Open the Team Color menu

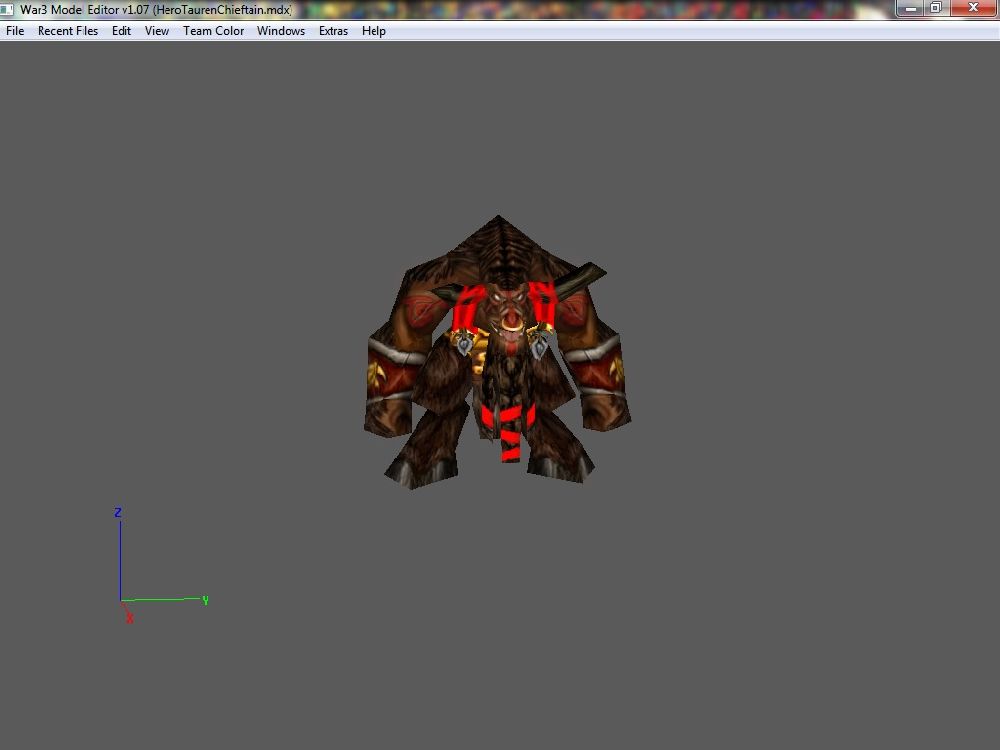pyautogui.click(x=213, y=31)
